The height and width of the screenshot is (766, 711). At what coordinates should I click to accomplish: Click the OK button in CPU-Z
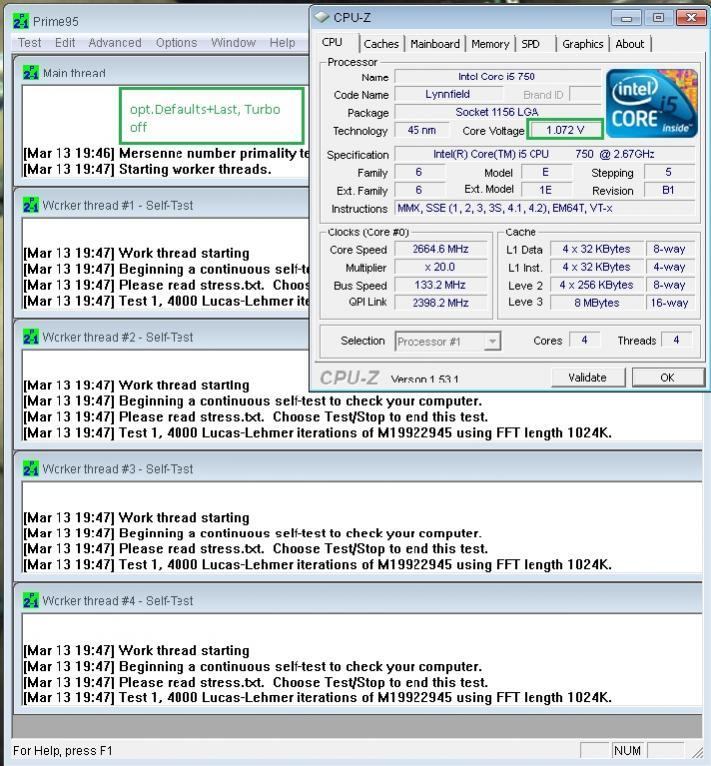point(668,378)
